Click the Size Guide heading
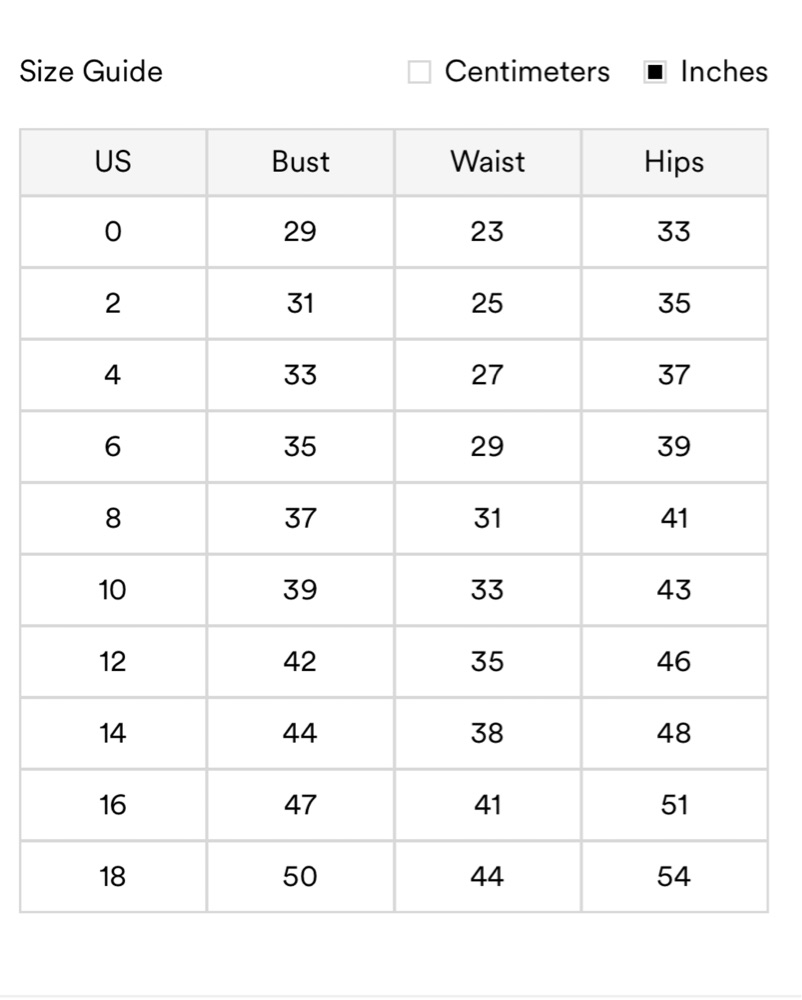Image resolution: width=802 pixels, height=1000 pixels. point(91,72)
